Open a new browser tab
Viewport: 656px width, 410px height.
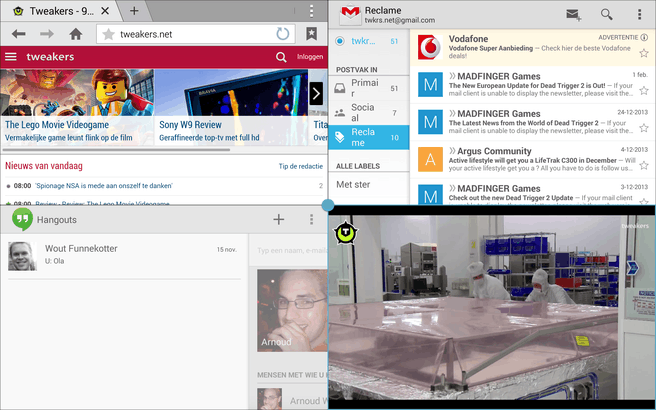click(x=134, y=11)
